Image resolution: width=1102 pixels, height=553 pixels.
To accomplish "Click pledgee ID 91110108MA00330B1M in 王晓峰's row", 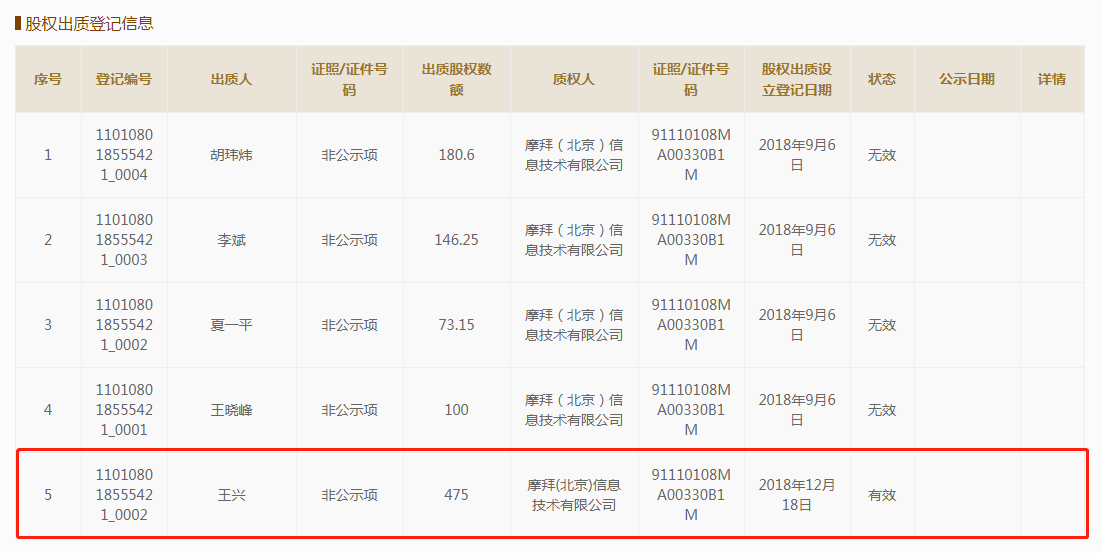I will point(691,410).
